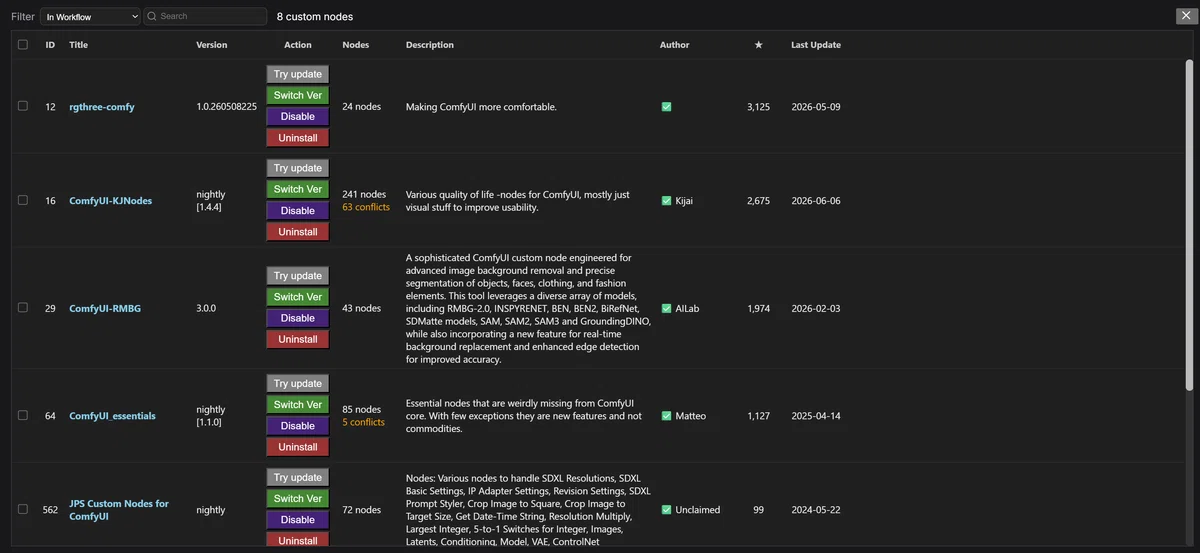Open the ComfyUI-RMBG title link
Viewport: 1200px width, 553px height.
105,309
